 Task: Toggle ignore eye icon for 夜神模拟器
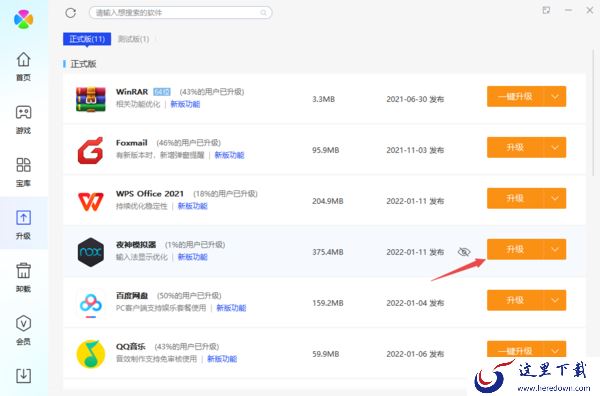[464, 252]
